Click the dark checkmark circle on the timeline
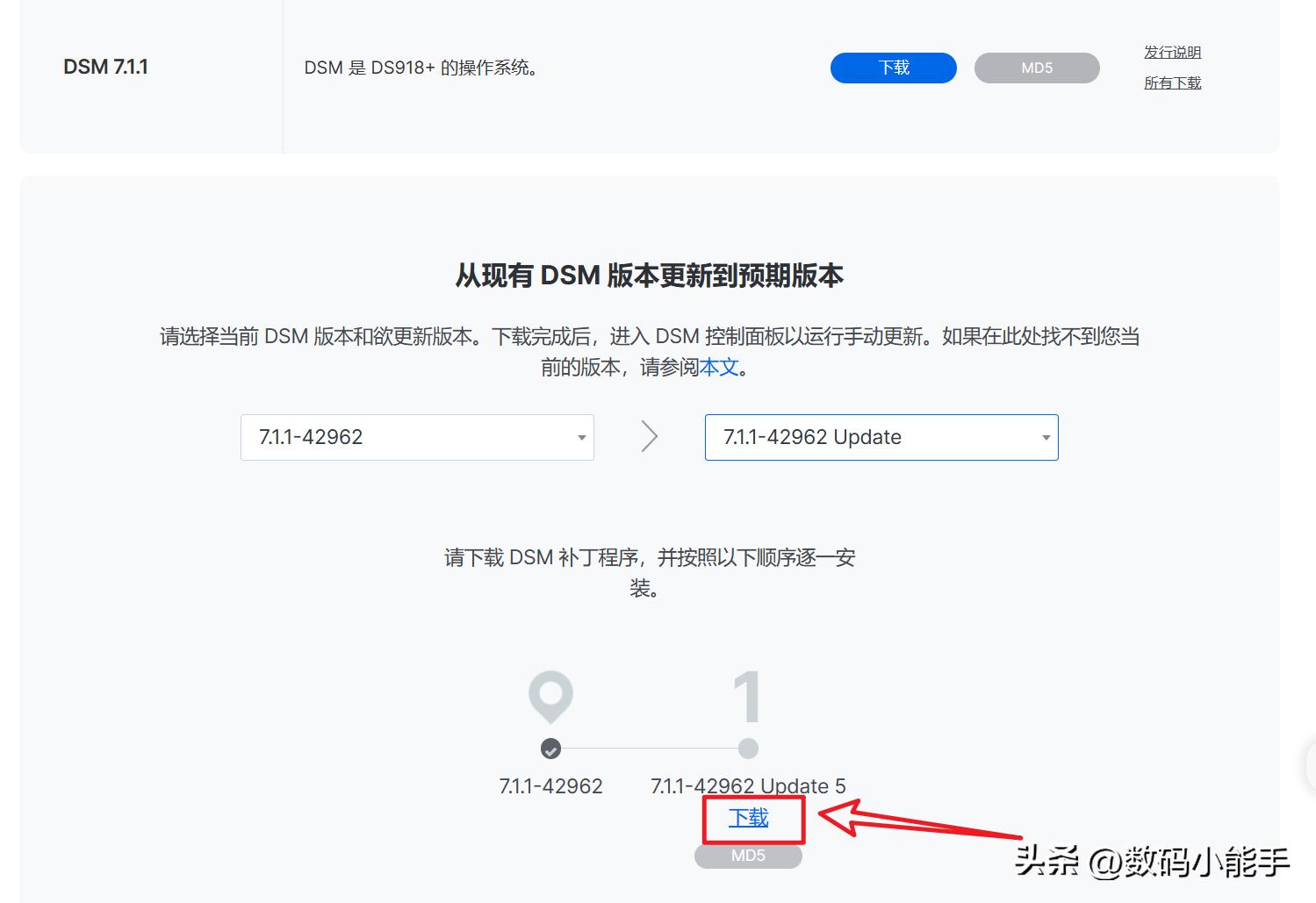The image size is (1316, 903). click(550, 749)
